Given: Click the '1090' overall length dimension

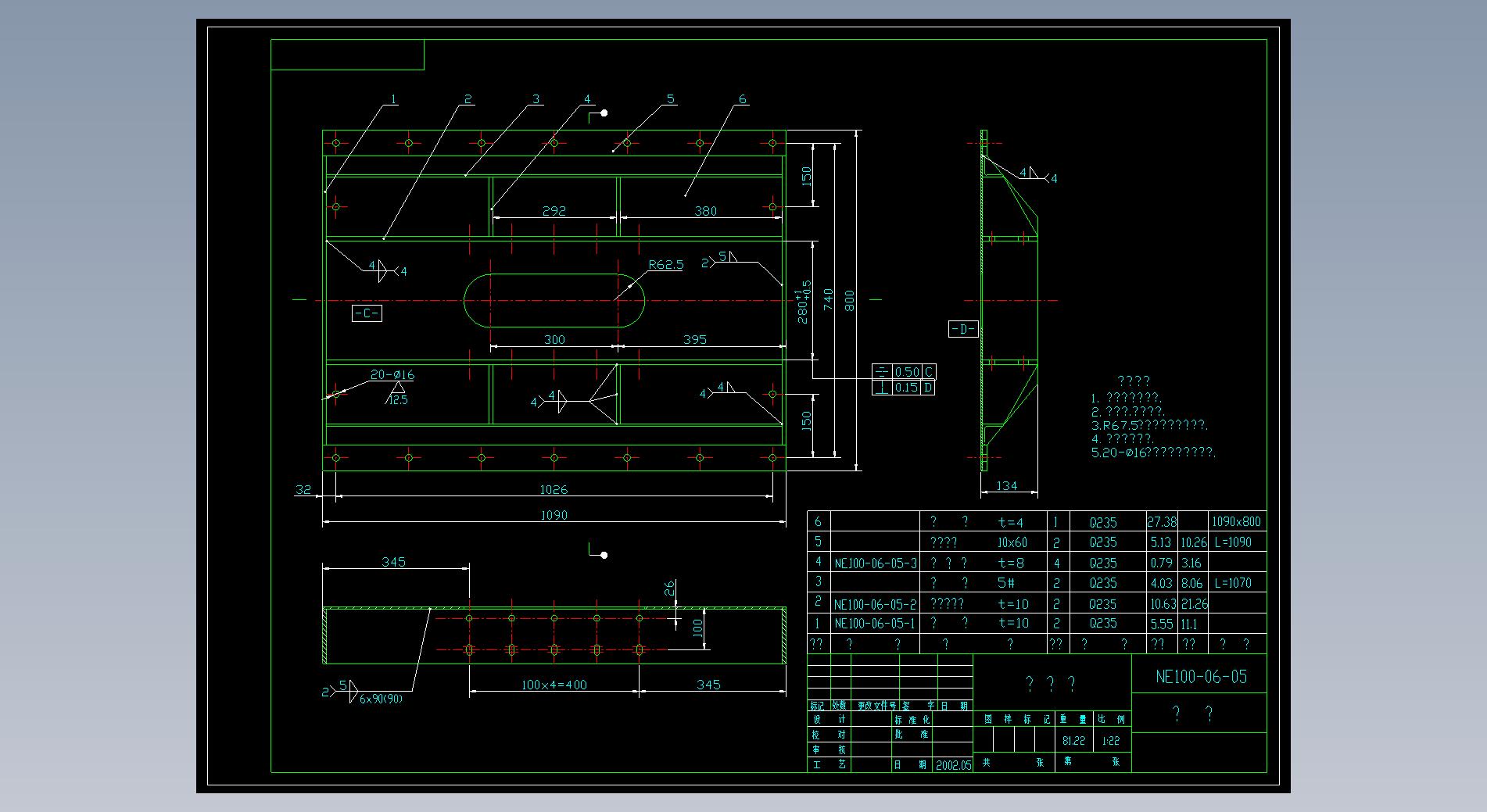Looking at the screenshot, I should click(x=554, y=516).
